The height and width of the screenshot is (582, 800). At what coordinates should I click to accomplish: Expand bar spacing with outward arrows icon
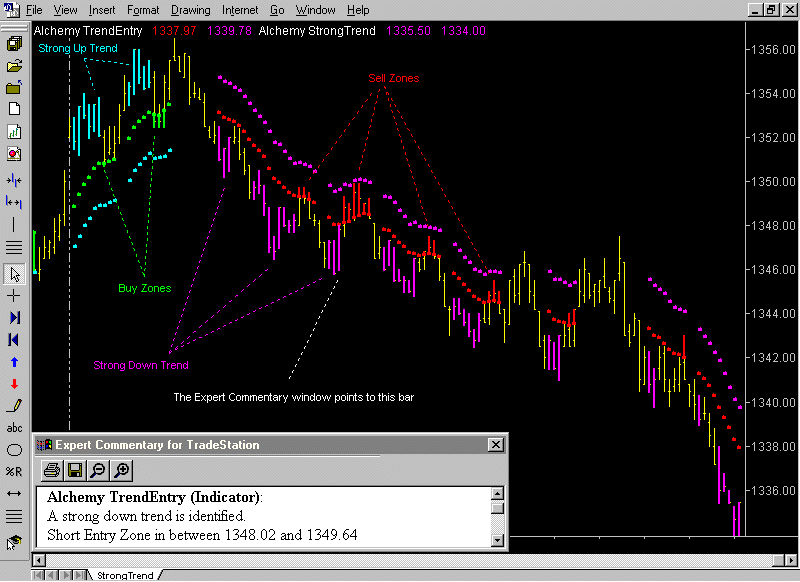pos(14,203)
